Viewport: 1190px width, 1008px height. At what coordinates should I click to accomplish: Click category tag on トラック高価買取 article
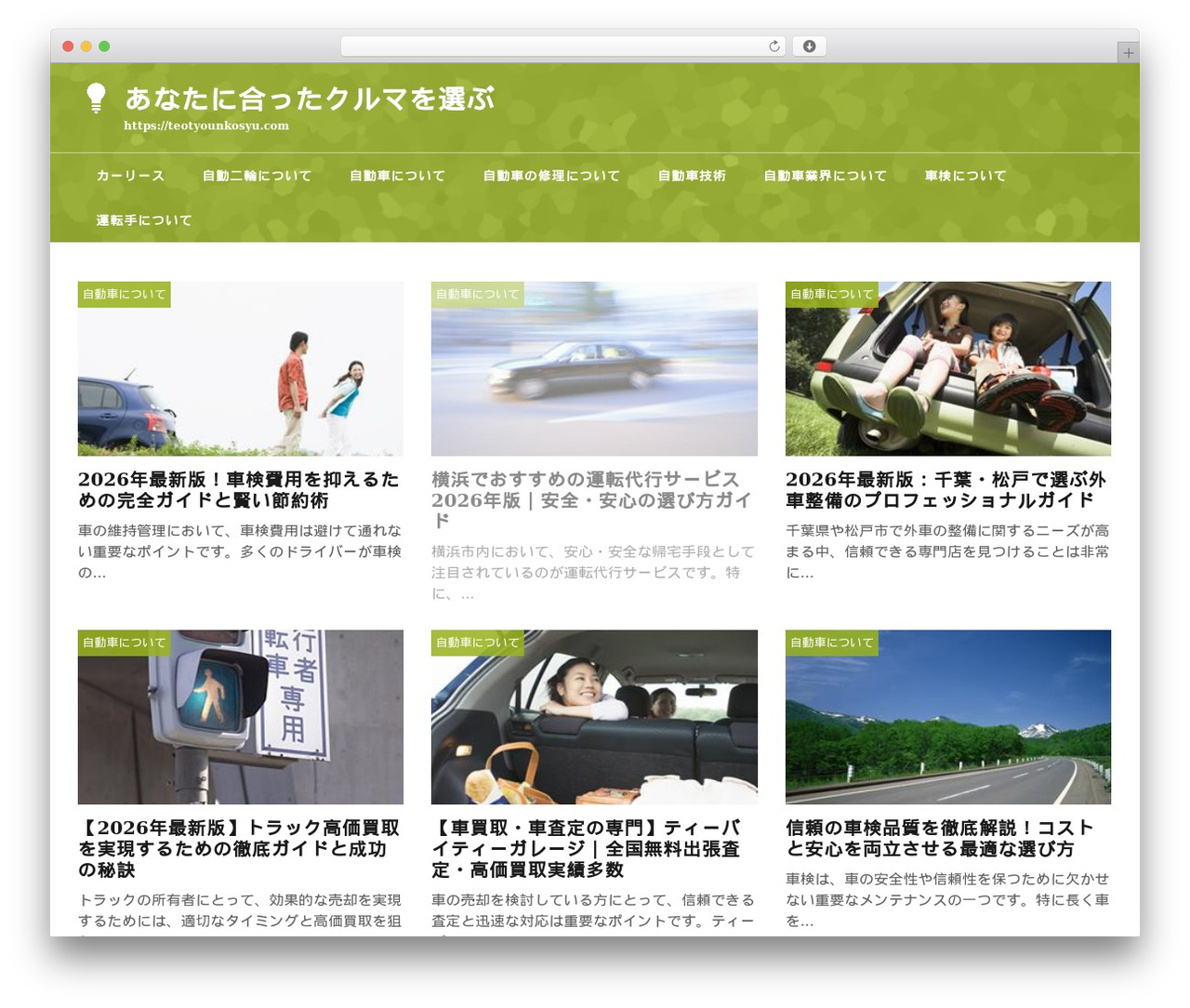pyautogui.click(x=125, y=643)
